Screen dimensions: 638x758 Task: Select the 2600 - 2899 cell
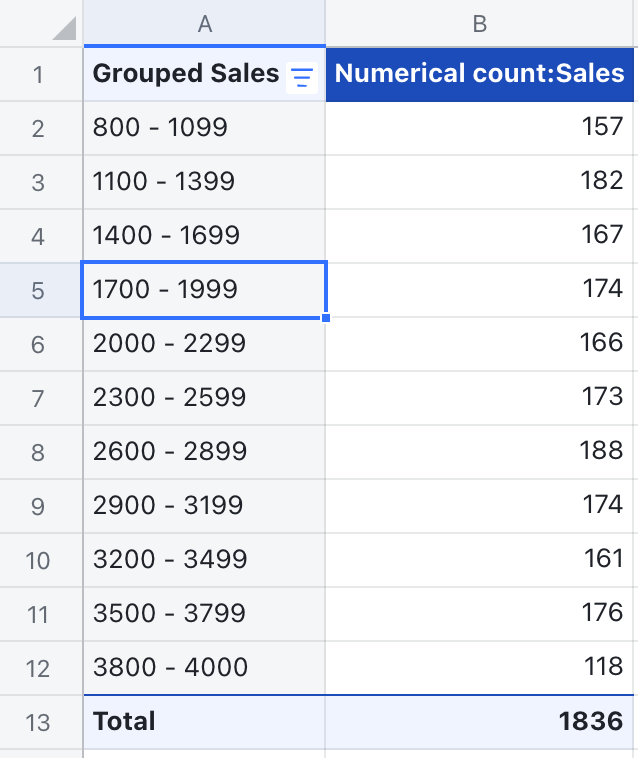[204, 451]
